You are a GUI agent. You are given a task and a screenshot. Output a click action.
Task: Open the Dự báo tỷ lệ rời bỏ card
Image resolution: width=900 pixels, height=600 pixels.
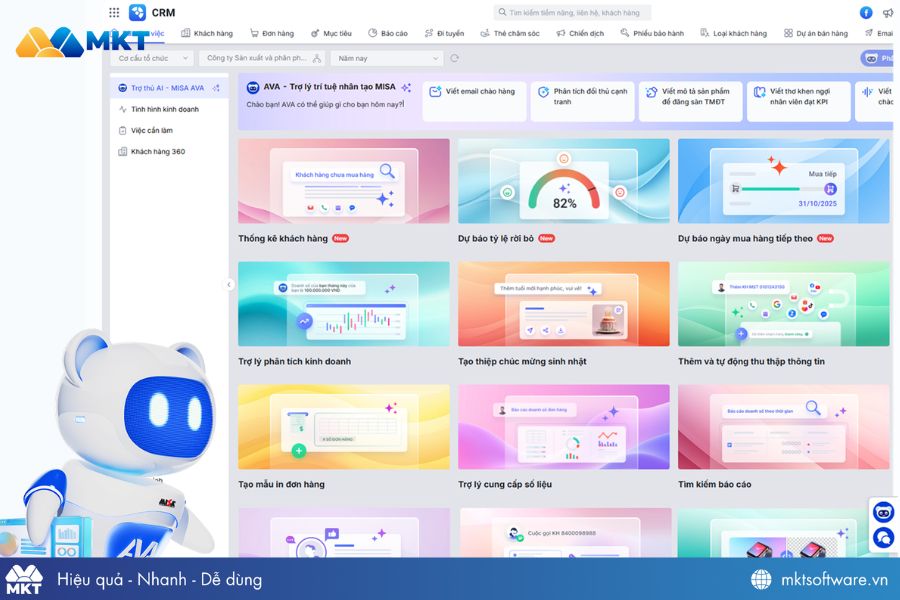(x=564, y=181)
